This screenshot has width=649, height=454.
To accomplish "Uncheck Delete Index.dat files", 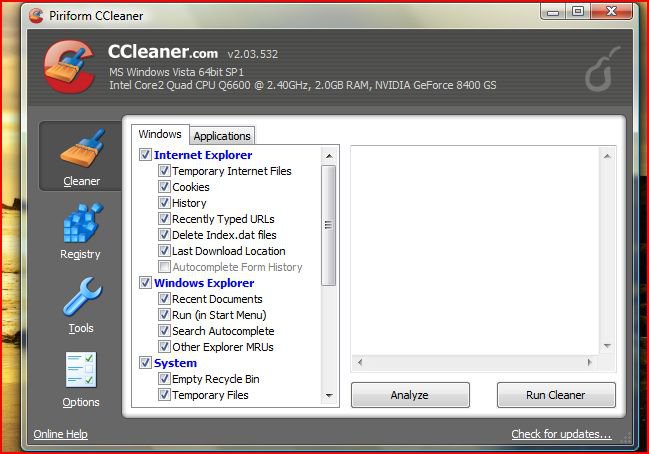I will [x=164, y=235].
